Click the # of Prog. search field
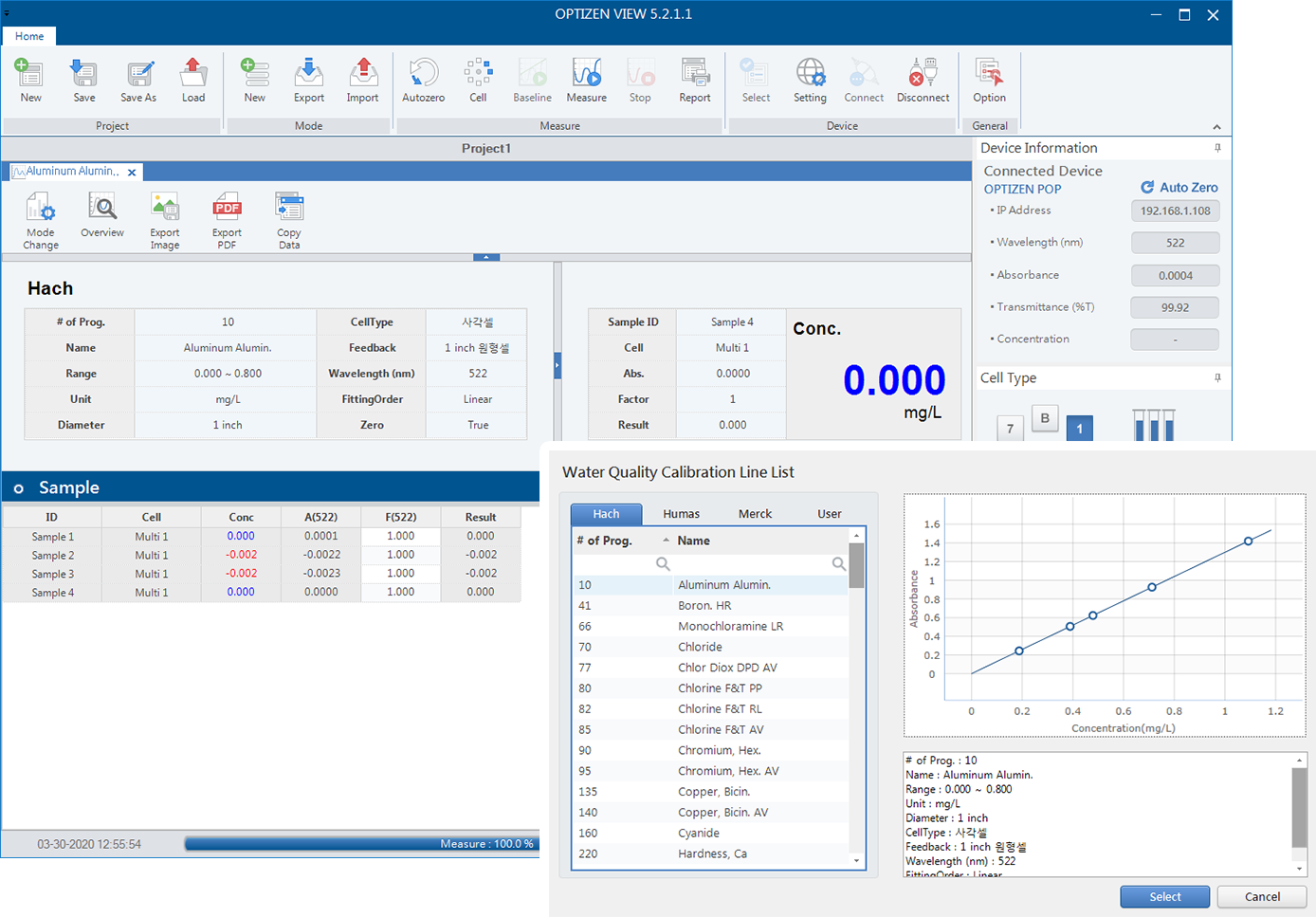This screenshot has height=917, width=1316. click(622, 564)
